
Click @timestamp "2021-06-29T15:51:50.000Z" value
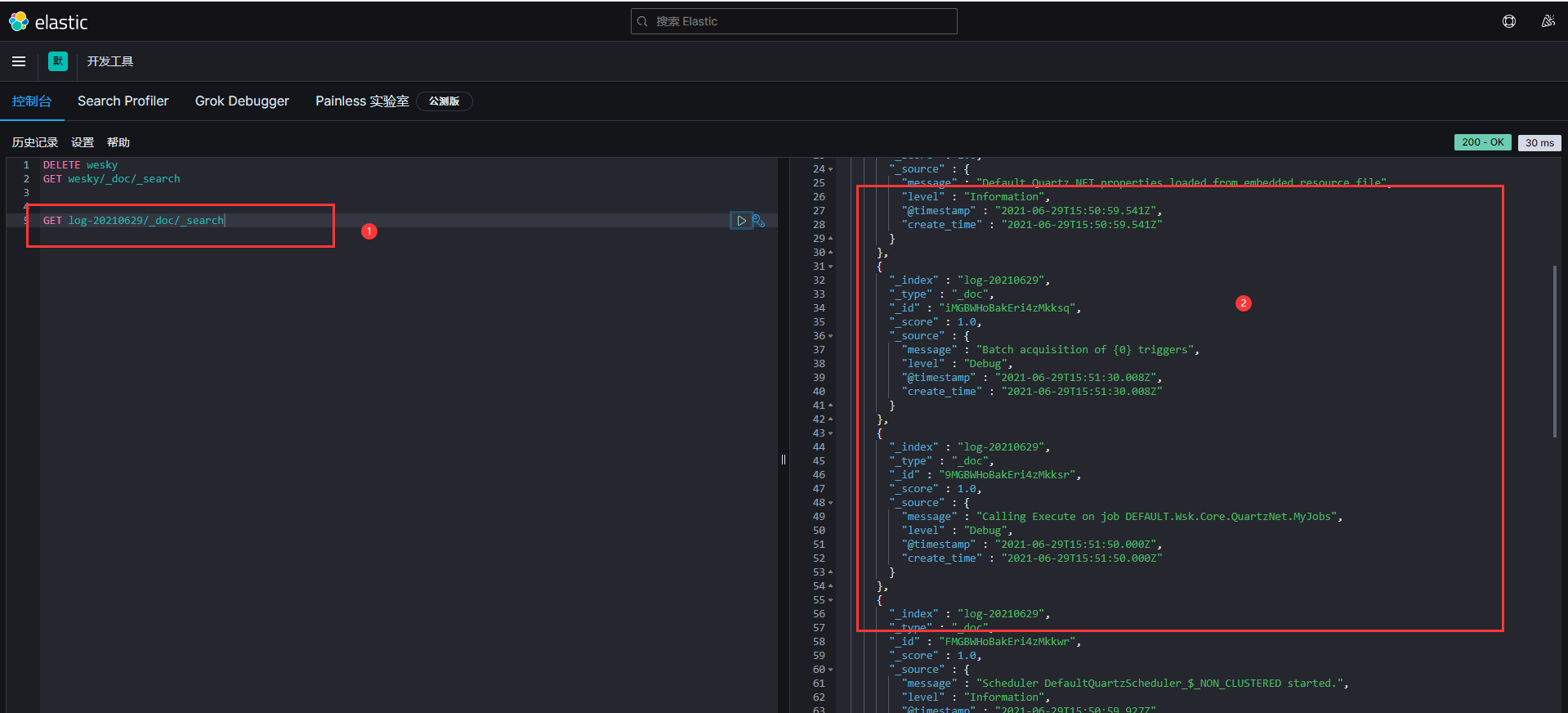tap(1075, 545)
